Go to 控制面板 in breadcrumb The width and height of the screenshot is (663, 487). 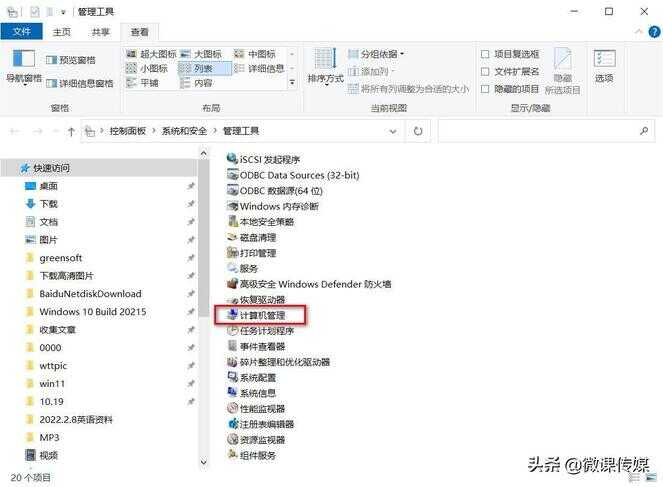[128, 131]
